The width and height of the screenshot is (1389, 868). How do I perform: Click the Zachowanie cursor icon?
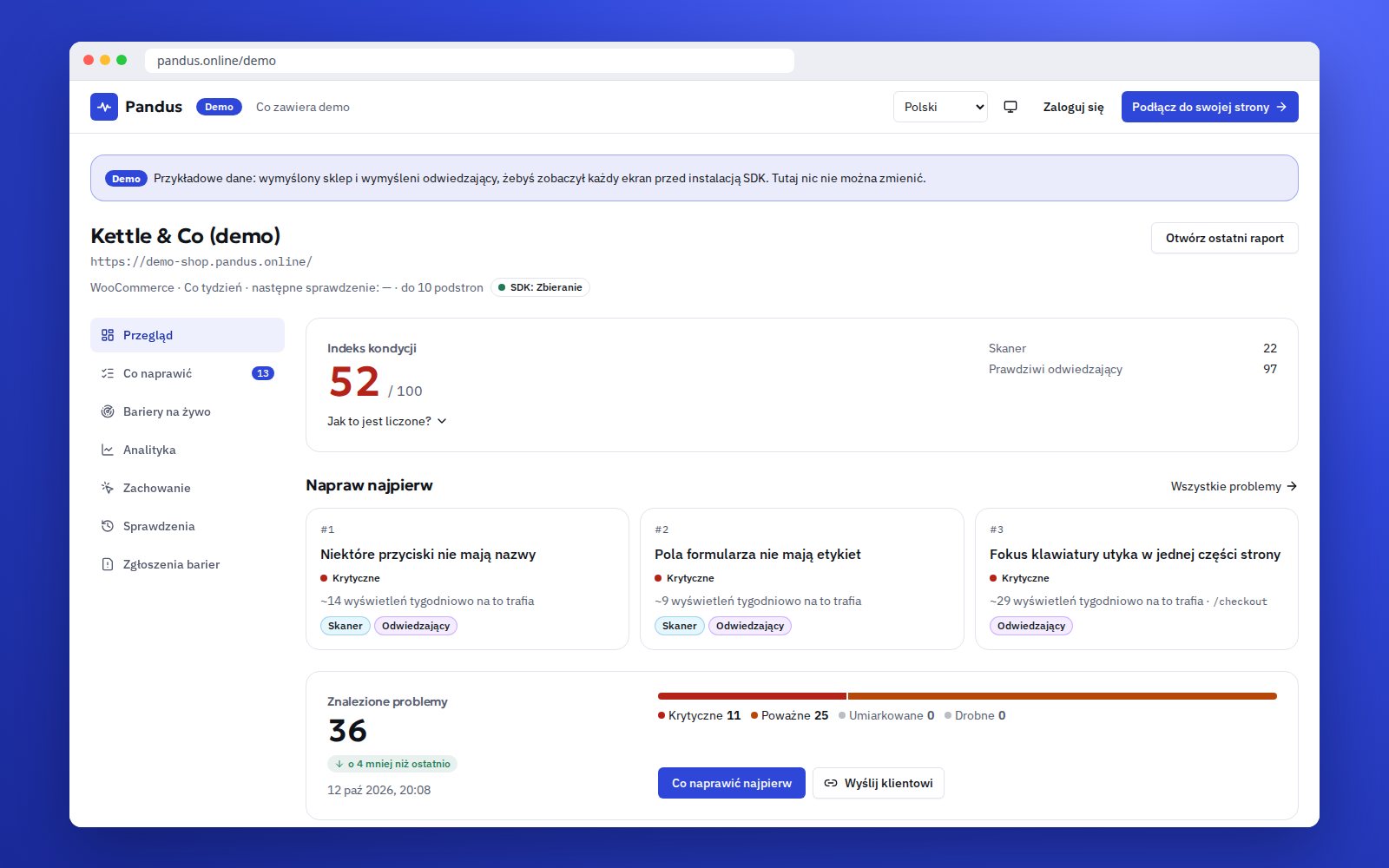(108, 488)
